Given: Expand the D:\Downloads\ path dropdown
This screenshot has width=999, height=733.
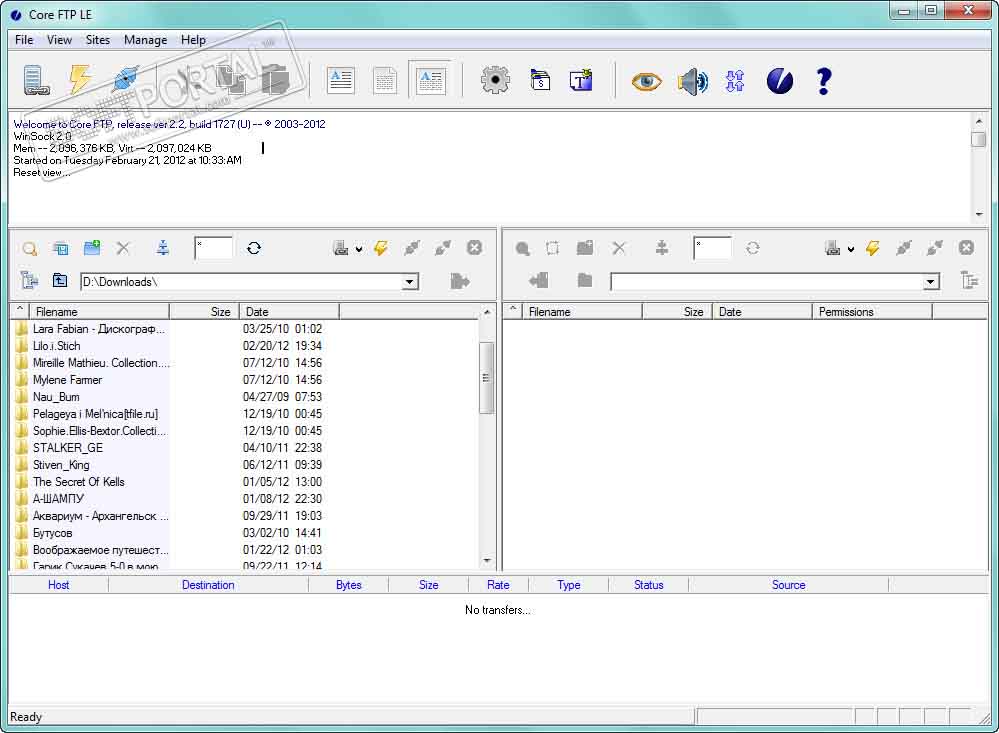Looking at the screenshot, I should pos(410,282).
